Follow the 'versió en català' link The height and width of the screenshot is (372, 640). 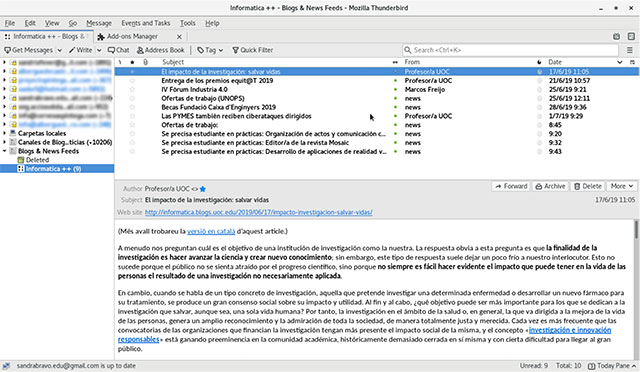point(211,231)
